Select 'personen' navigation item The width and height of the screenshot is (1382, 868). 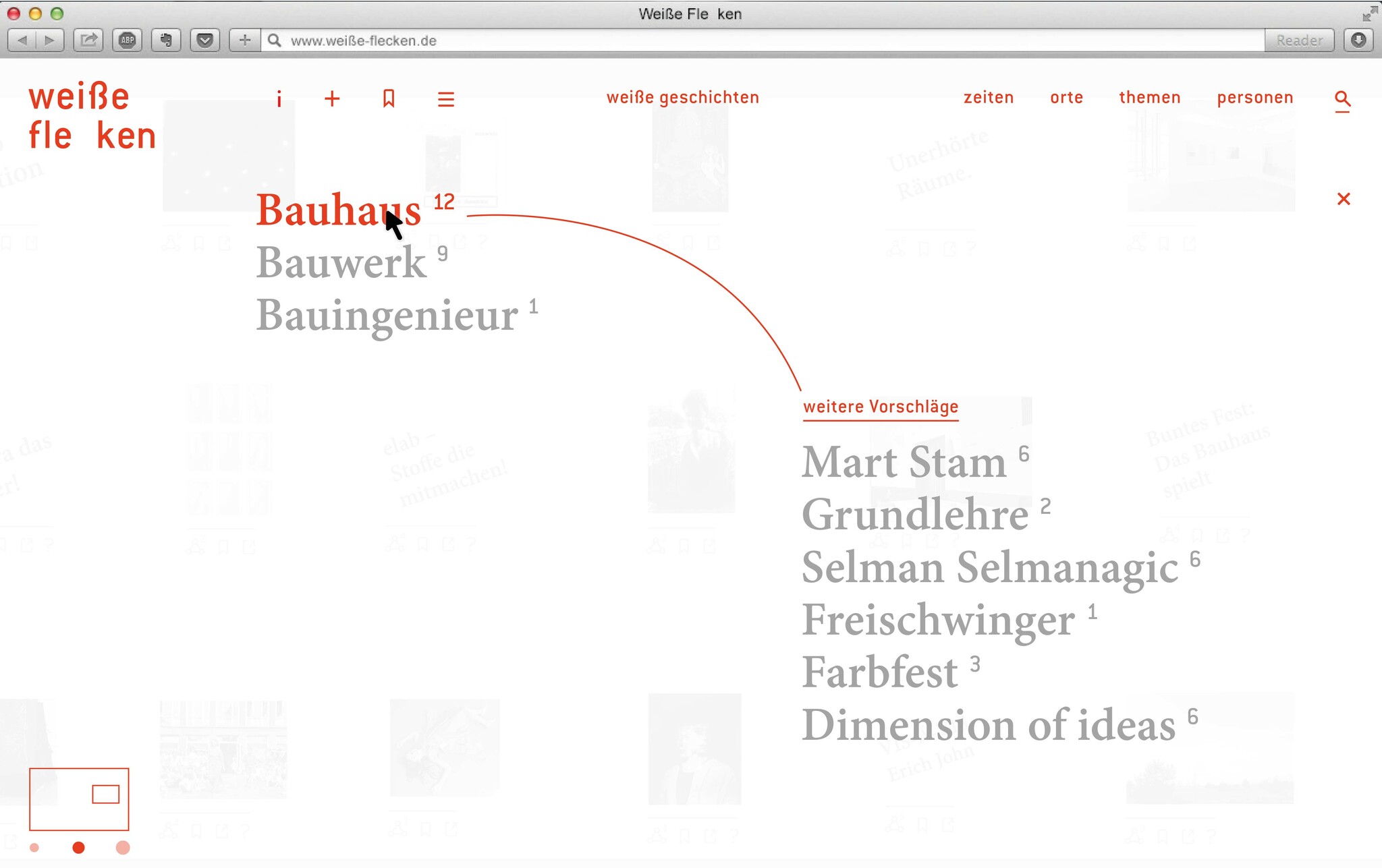point(1255,98)
